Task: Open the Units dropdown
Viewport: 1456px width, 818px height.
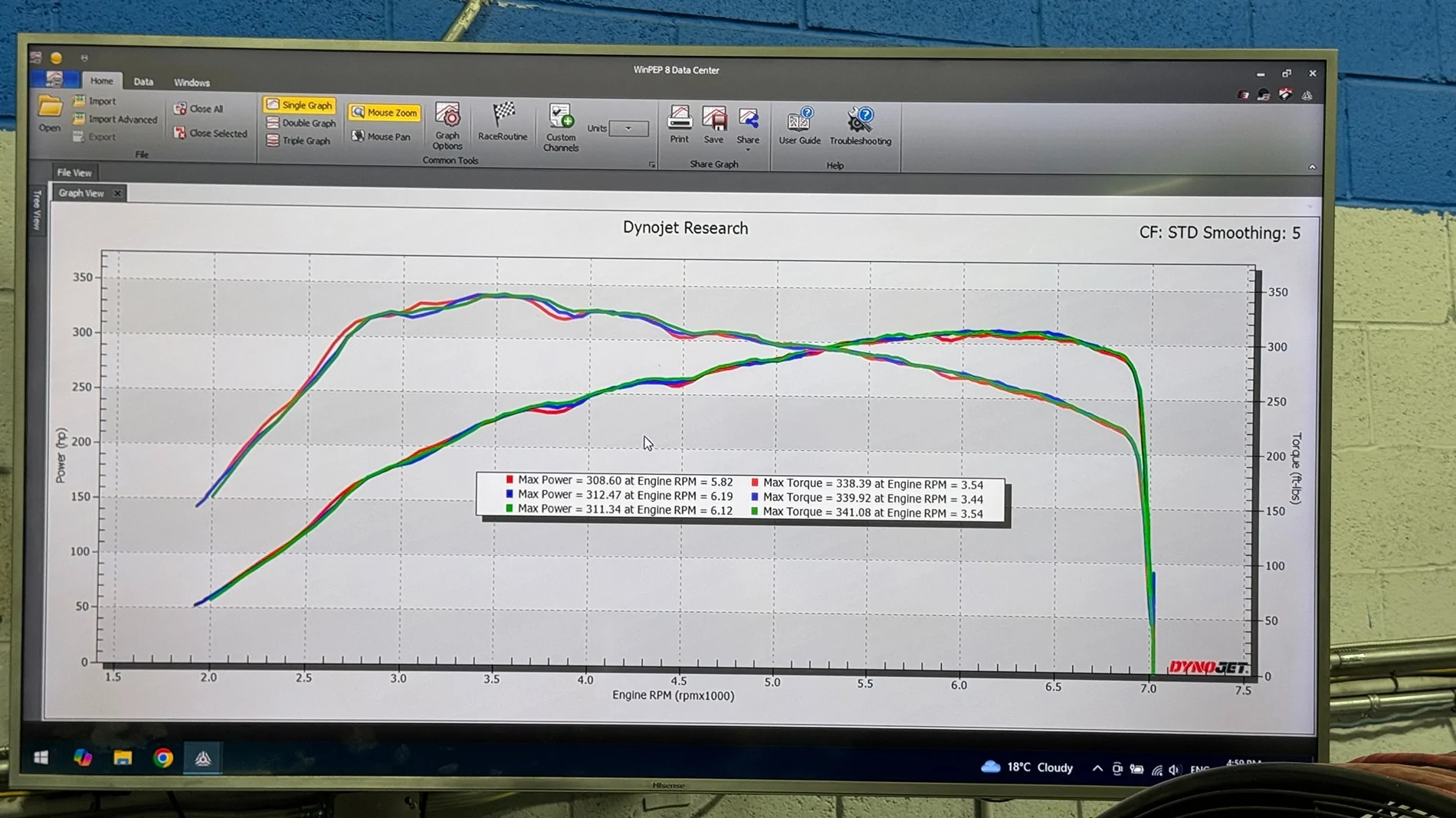Action: (x=628, y=129)
